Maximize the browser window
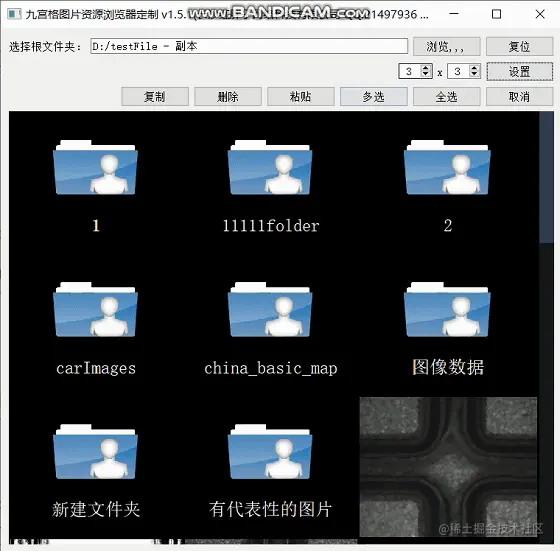The image size is (560, 551). pyautogui.click(x=496, y=14)
